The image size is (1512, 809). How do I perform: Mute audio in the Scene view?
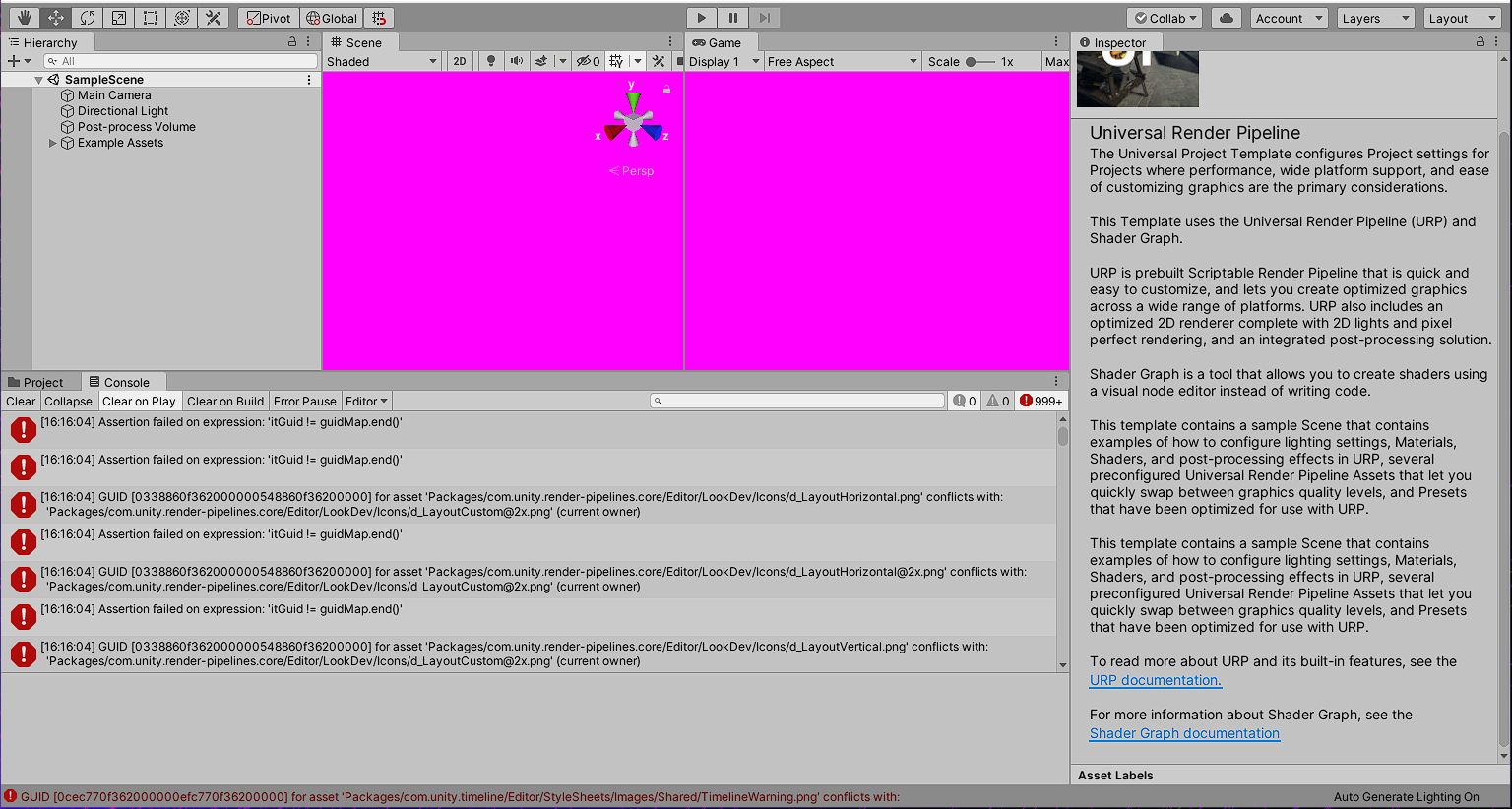pyautogui.click(x=517, y=61)
